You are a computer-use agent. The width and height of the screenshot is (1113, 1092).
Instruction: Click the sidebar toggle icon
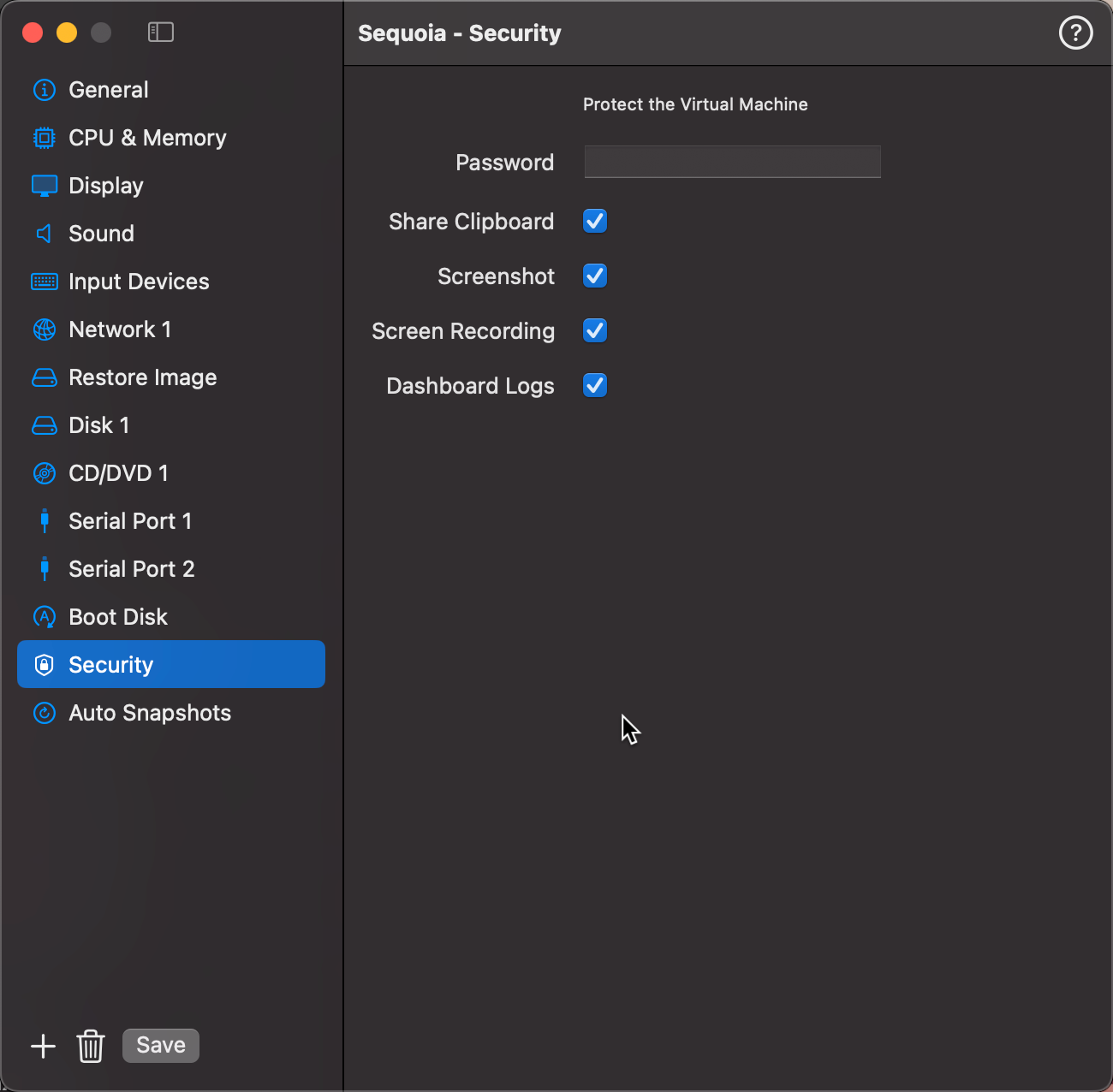(x=161, y=33)
